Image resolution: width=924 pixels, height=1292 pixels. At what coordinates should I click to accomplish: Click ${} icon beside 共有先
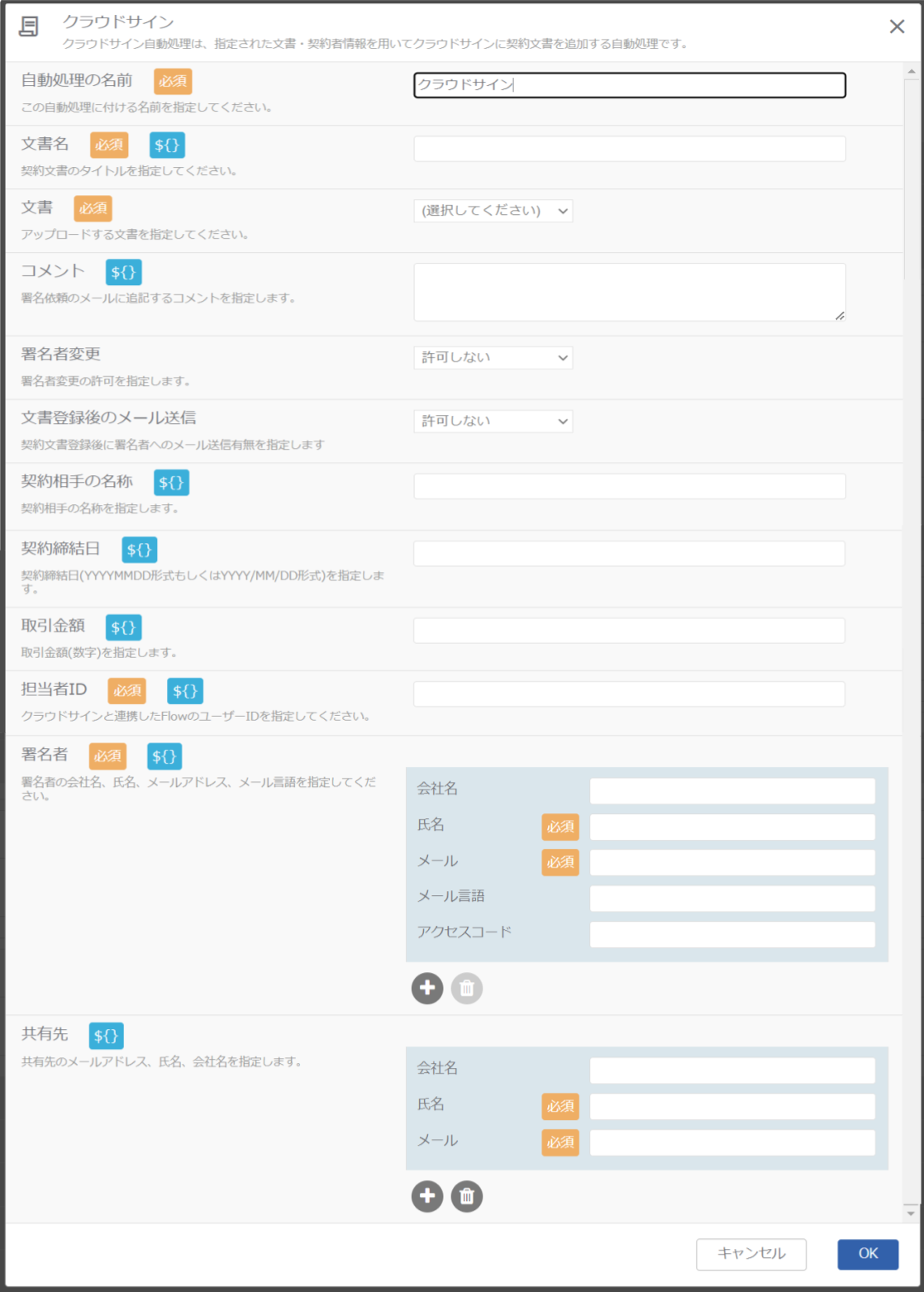click(106, 1036)
